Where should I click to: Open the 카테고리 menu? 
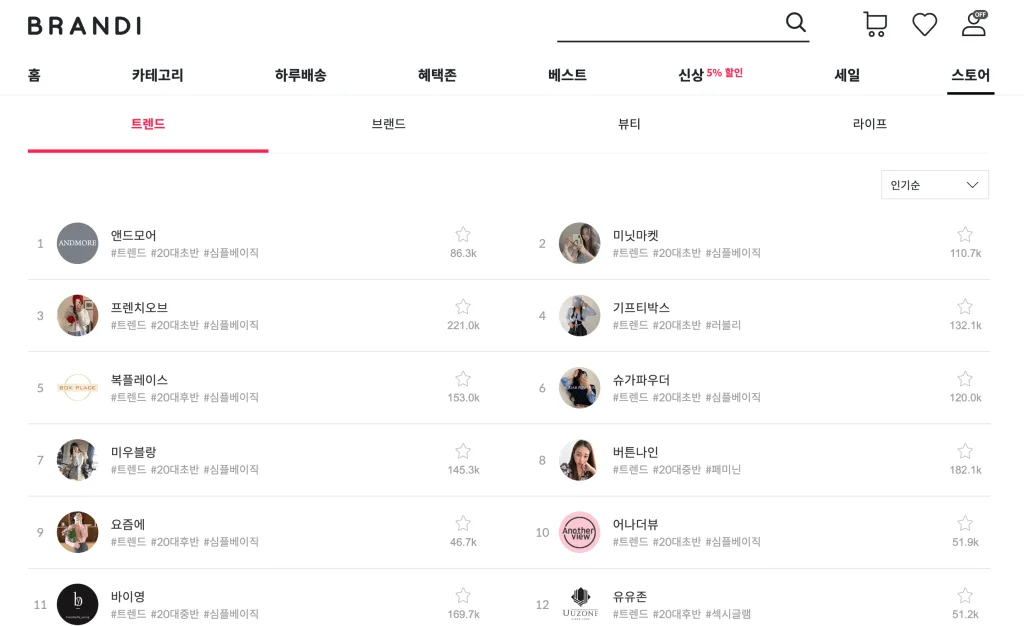point(158,75)
